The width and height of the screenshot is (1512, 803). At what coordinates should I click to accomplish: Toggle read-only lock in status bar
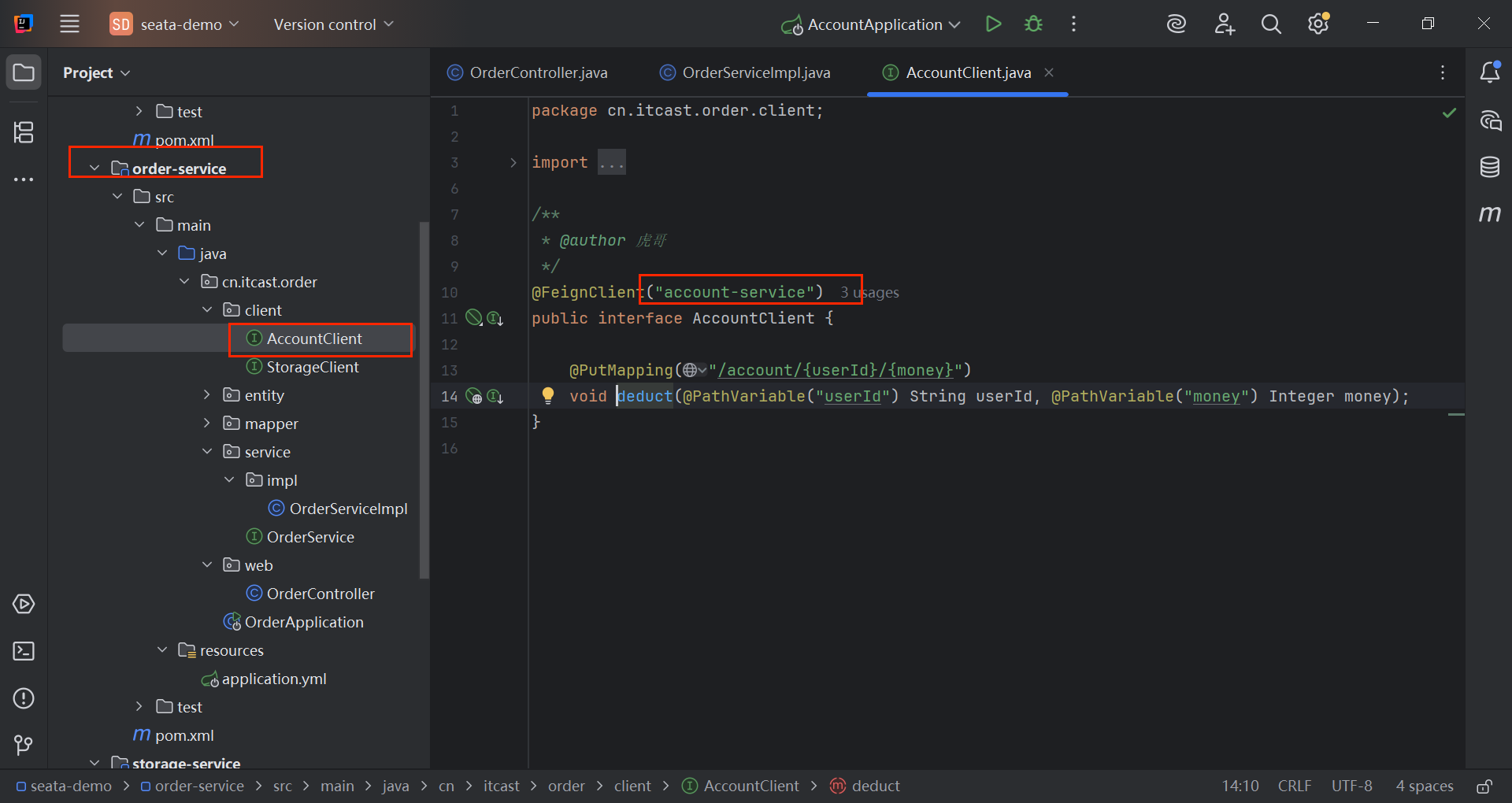(x=1484, y=786)
